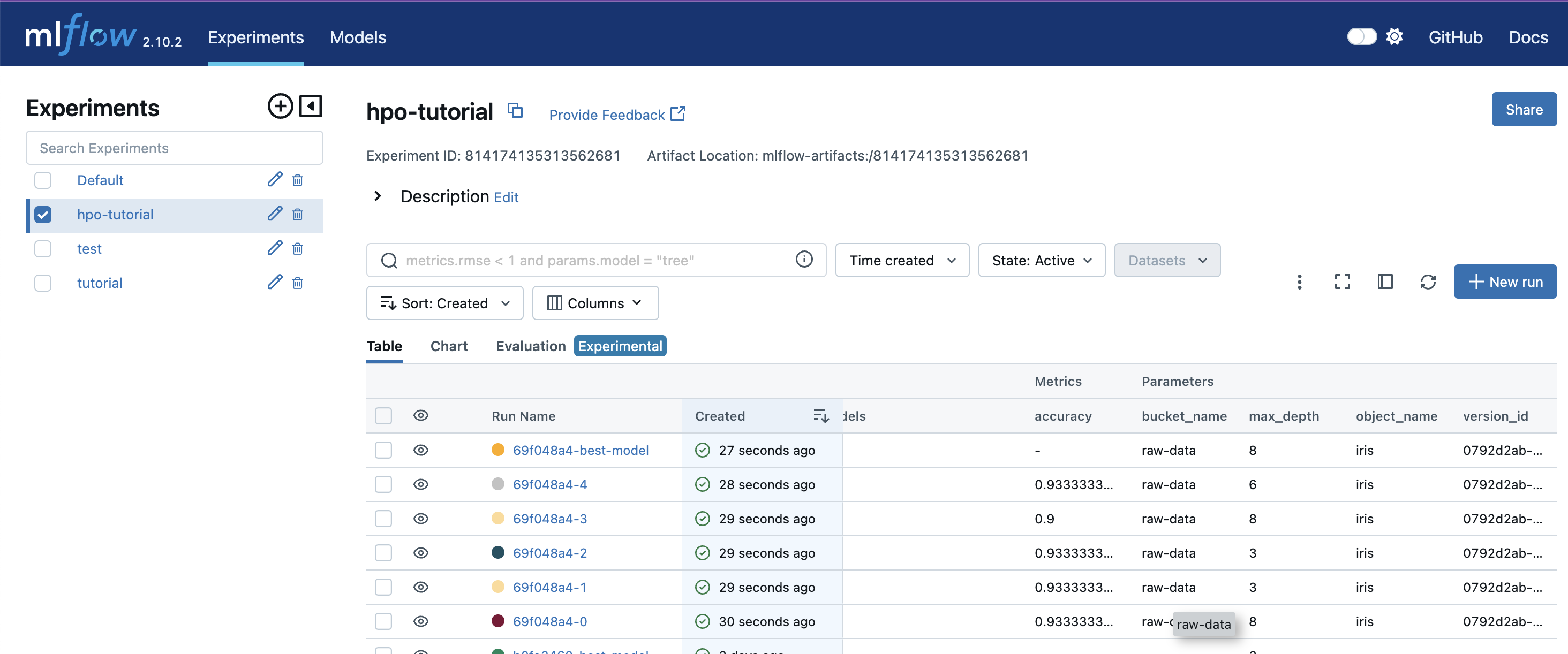The height and width of the screenshot is (654, 1568).
Task: Toggle visibility of run 69f048a4-3
Action: coord(420,519)
